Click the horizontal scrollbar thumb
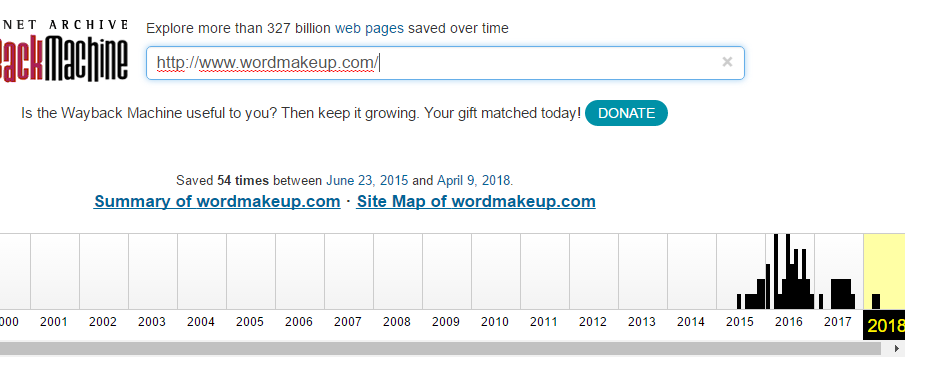 [x=441, y=348]
